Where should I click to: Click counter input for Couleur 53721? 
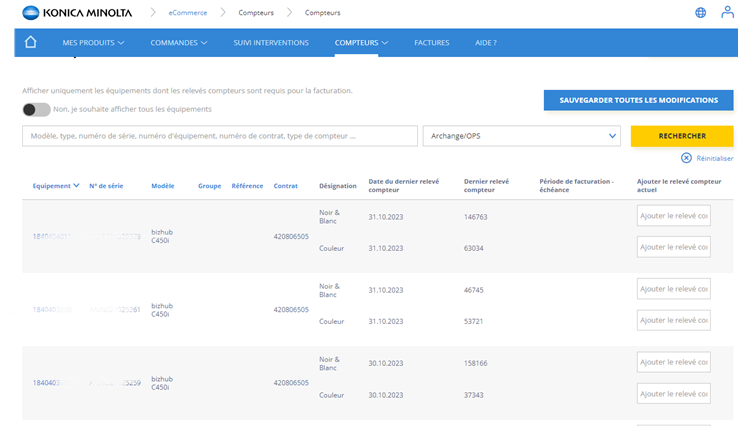[674, 320]
